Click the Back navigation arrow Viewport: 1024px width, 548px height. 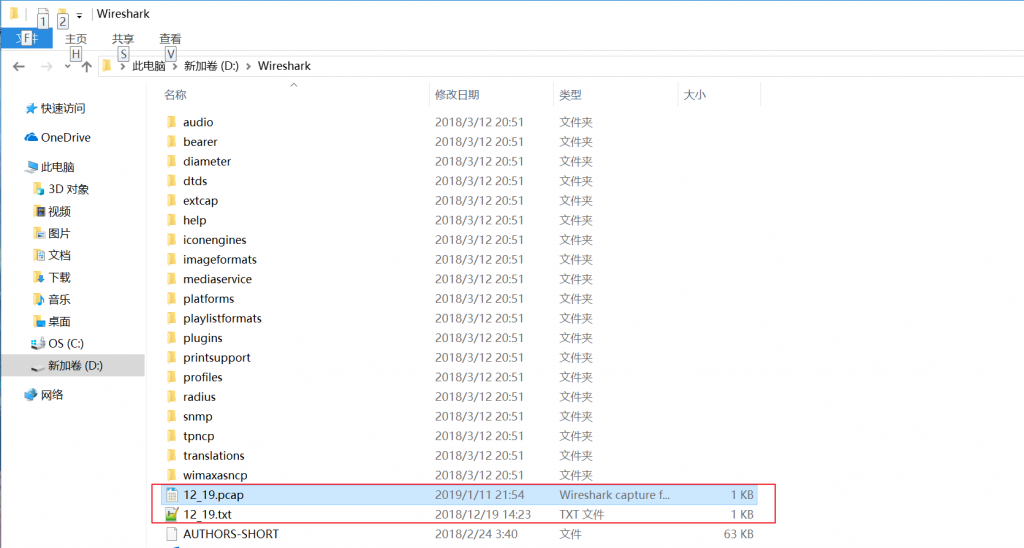pos(19,66)
